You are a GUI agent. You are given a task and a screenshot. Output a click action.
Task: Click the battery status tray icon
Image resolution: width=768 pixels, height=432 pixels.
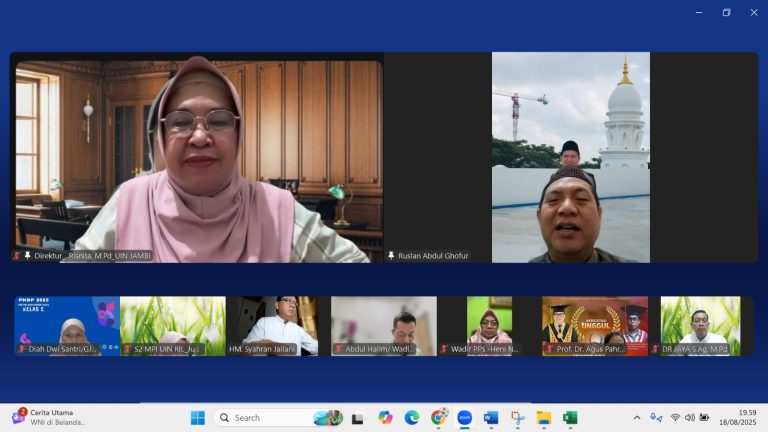[x=704, y=417]
